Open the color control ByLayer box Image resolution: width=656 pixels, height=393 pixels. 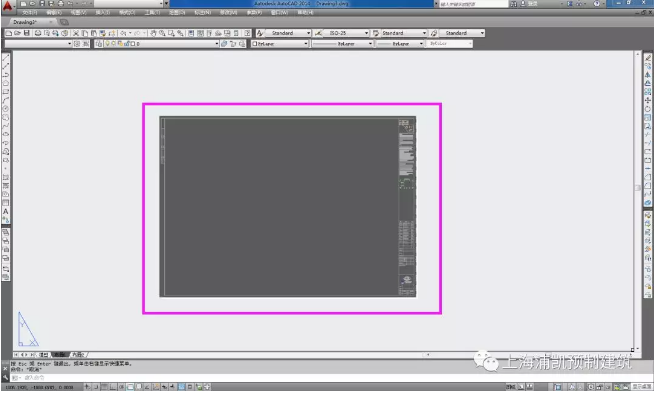click(279, 44)
